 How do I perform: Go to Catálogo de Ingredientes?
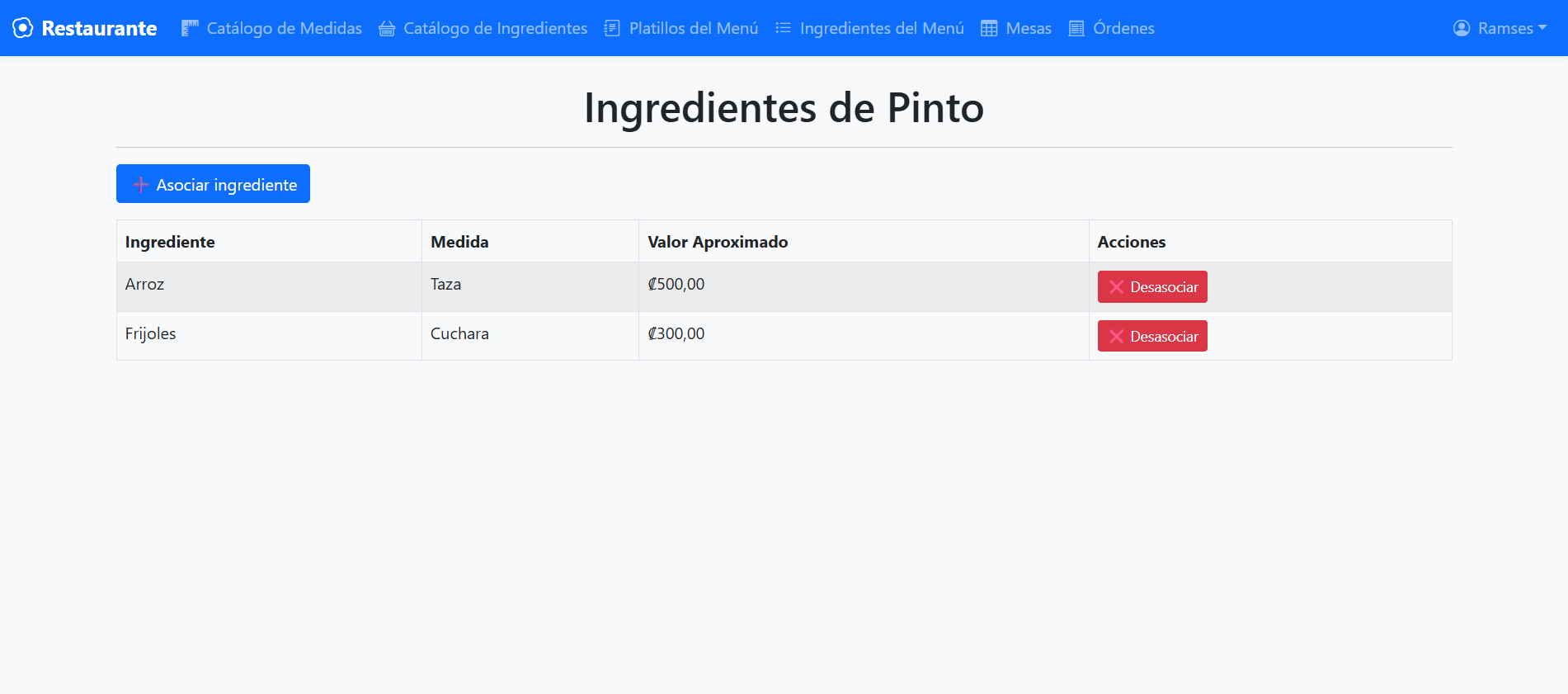click(495, 28)
